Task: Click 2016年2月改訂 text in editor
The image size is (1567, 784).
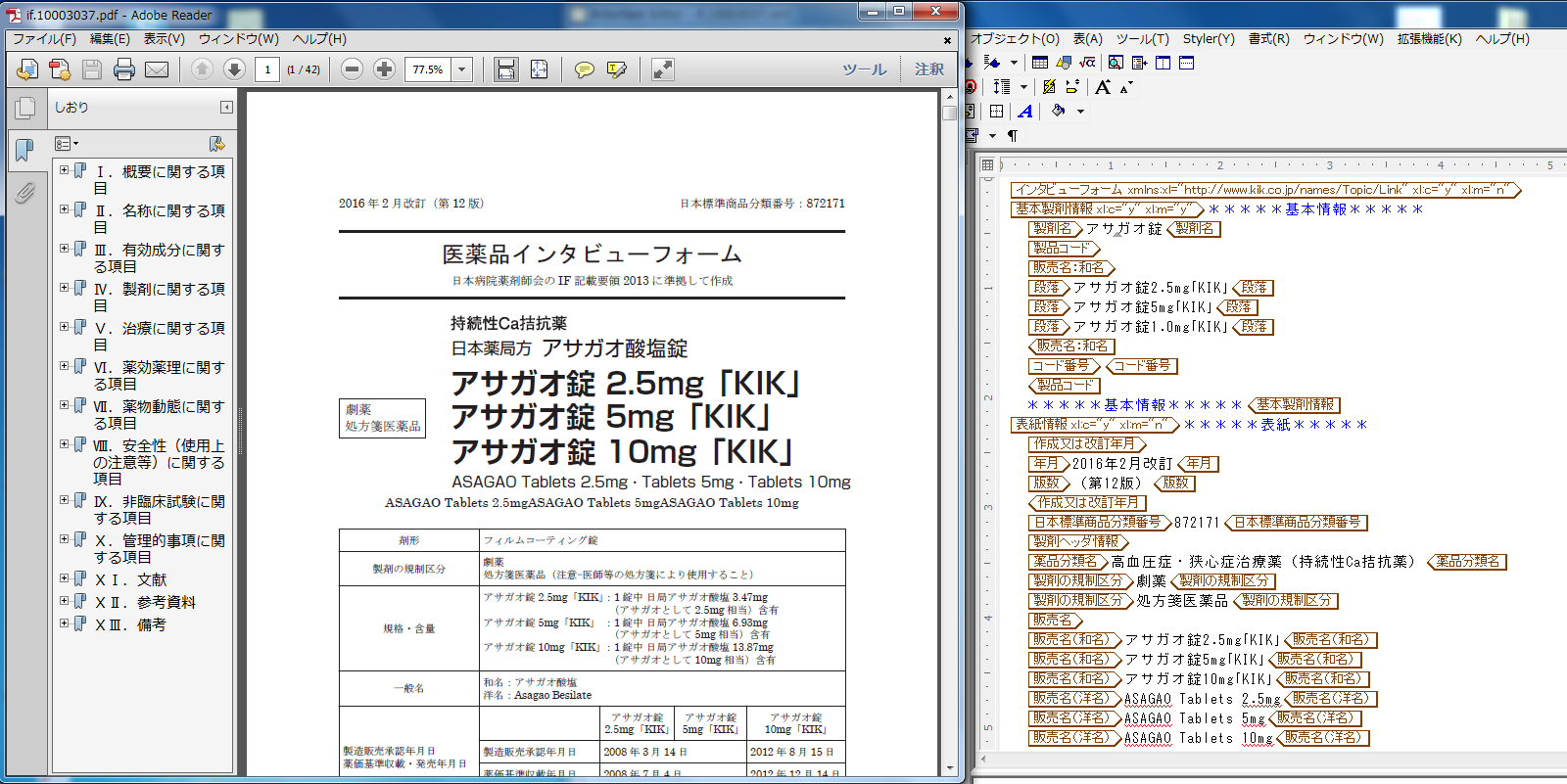Action: click(1121, 464)
